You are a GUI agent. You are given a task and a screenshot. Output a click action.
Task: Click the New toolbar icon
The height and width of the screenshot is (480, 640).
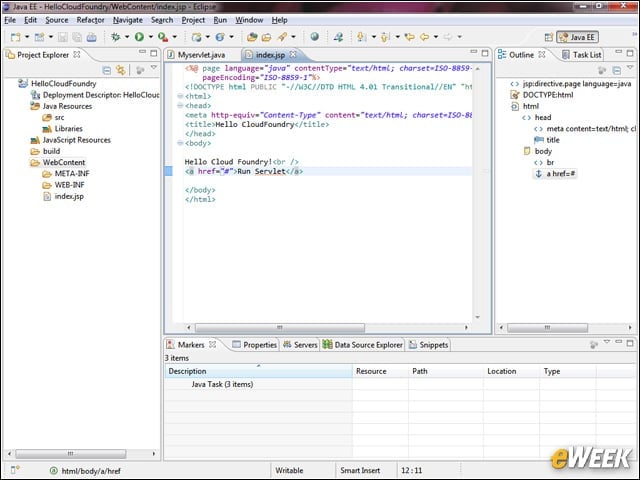tap(16, 37)
